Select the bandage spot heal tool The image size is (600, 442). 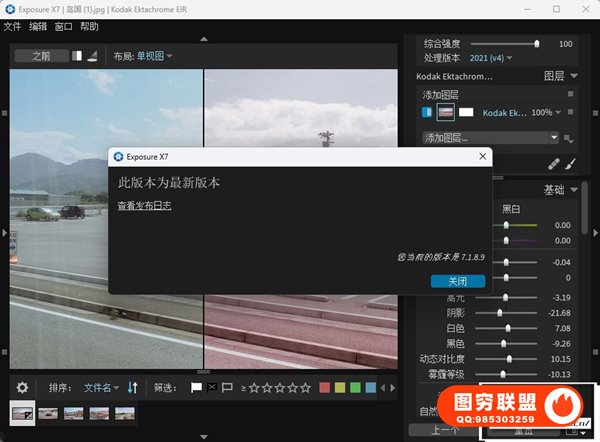[553, 163]
